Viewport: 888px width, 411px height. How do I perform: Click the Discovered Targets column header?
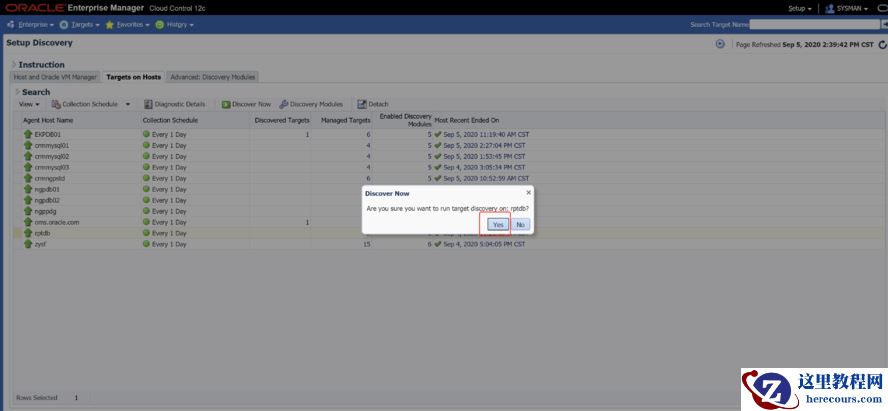coord(282,120)
